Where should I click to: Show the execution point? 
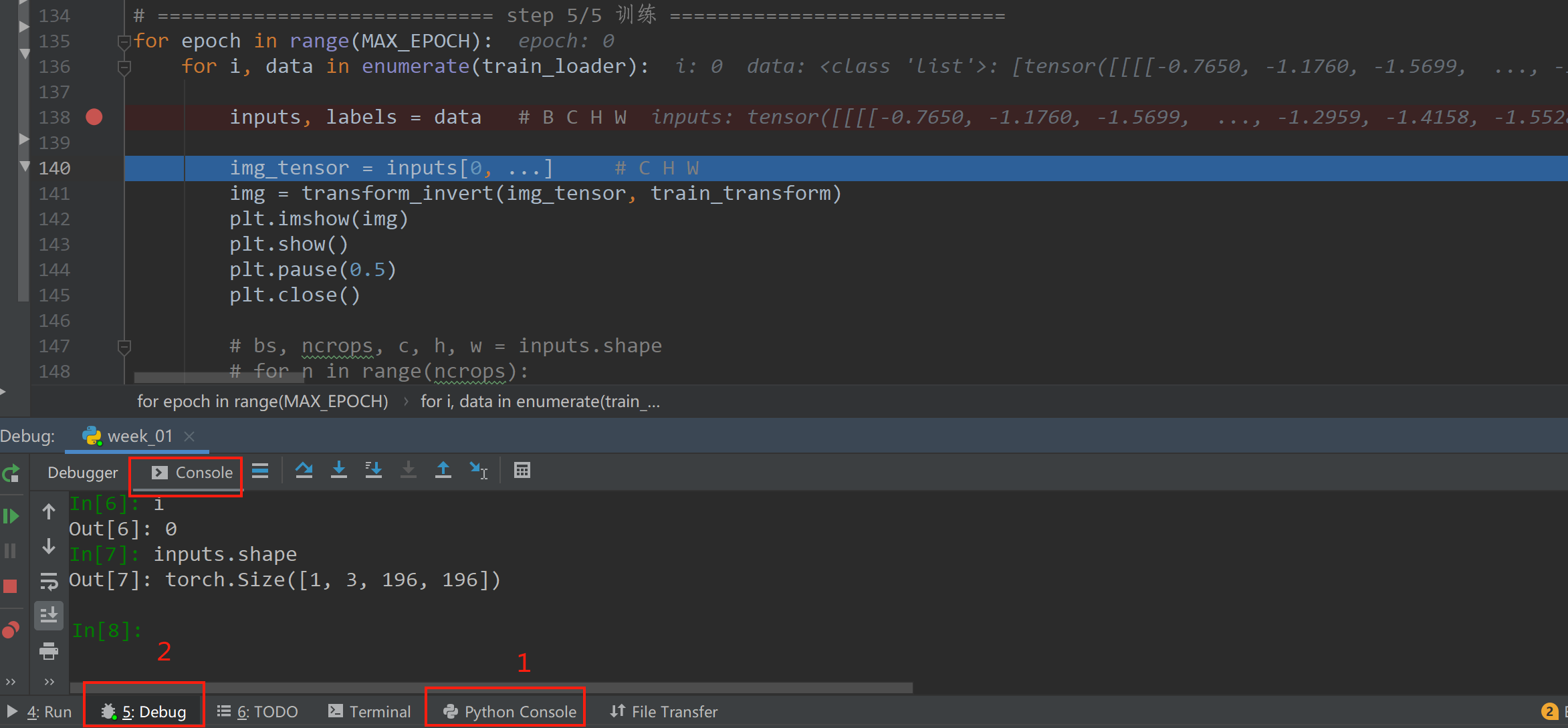[260, 471]
